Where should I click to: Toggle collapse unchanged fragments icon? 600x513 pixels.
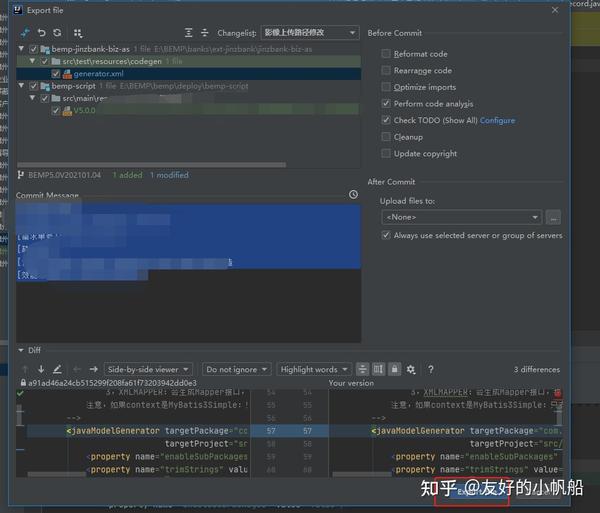[x=362, y=369]
